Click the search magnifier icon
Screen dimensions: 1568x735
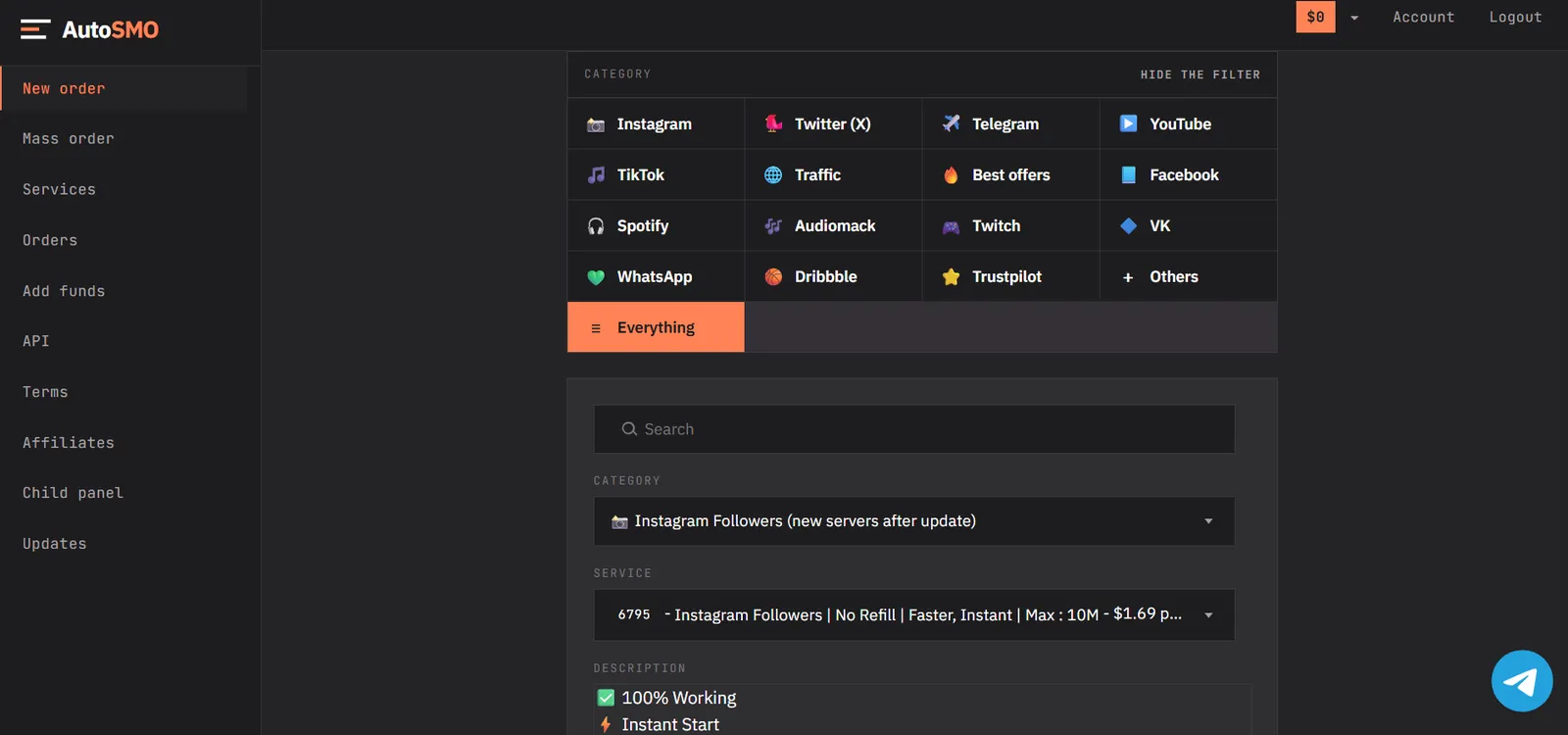(x=629, y=429)
